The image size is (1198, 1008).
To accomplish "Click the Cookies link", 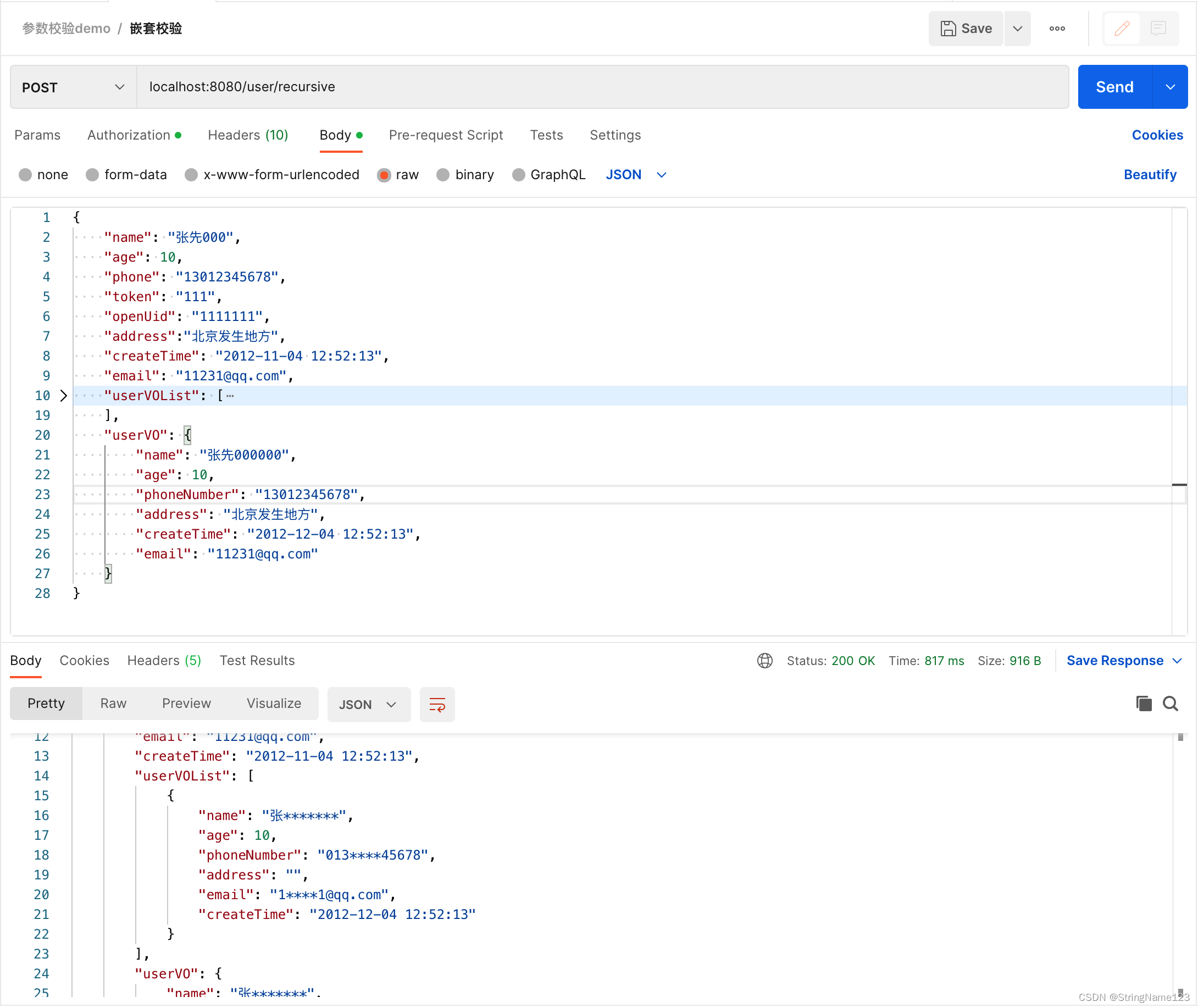I will (1157, 135).
